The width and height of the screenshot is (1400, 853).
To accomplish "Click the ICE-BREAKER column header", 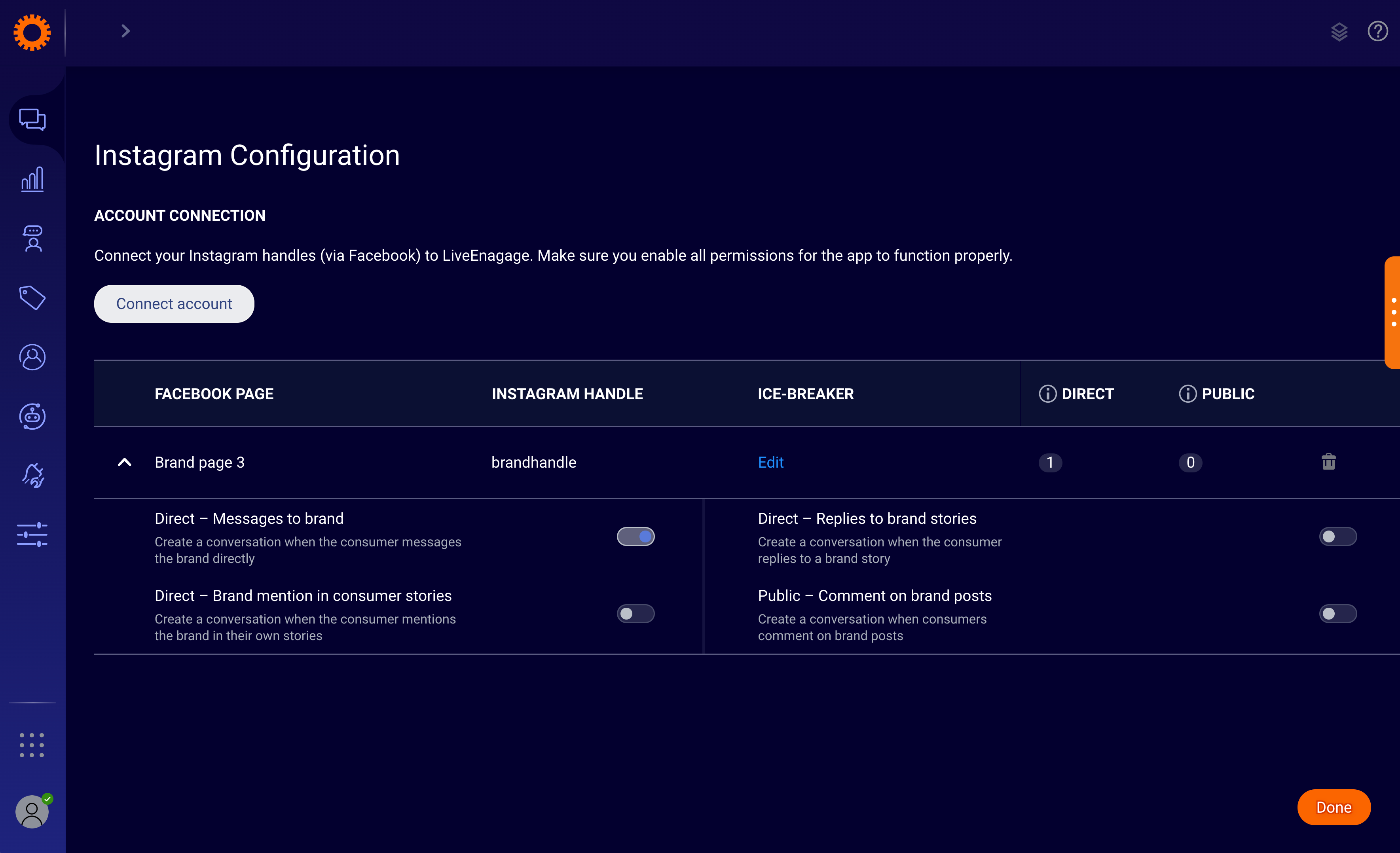I will click(806, 394).
